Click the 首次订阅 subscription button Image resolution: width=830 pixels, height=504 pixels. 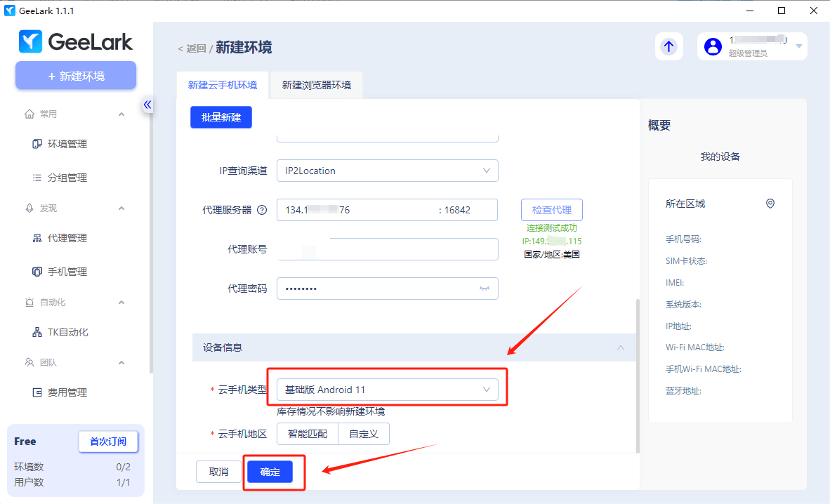coord(108,441)
